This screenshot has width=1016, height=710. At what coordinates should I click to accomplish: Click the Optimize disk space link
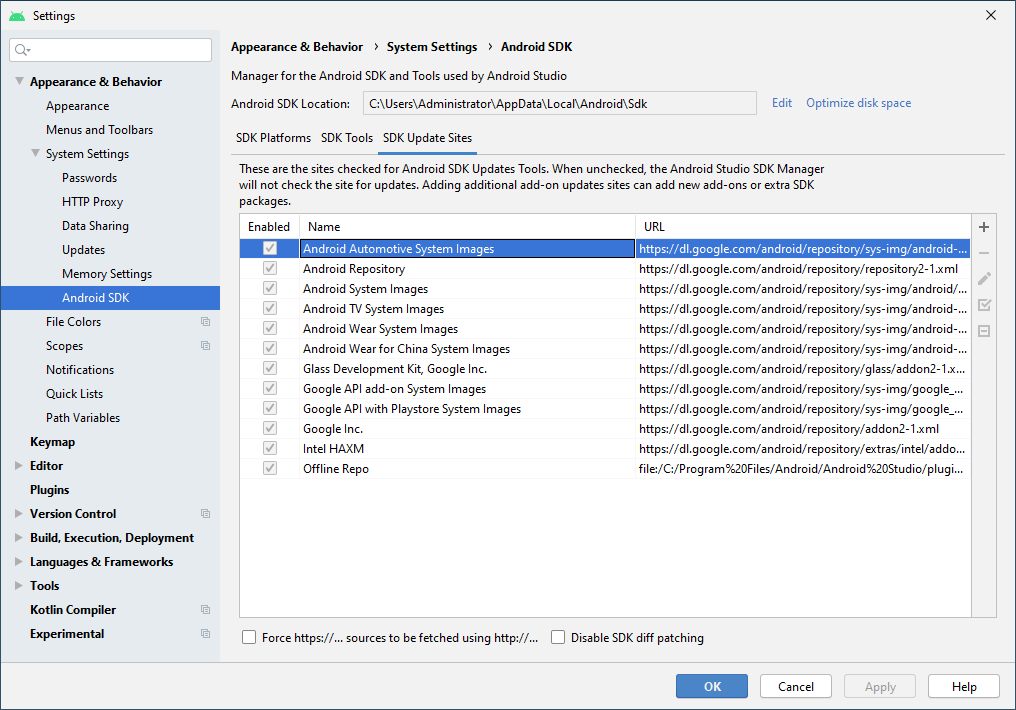point(858,103)
